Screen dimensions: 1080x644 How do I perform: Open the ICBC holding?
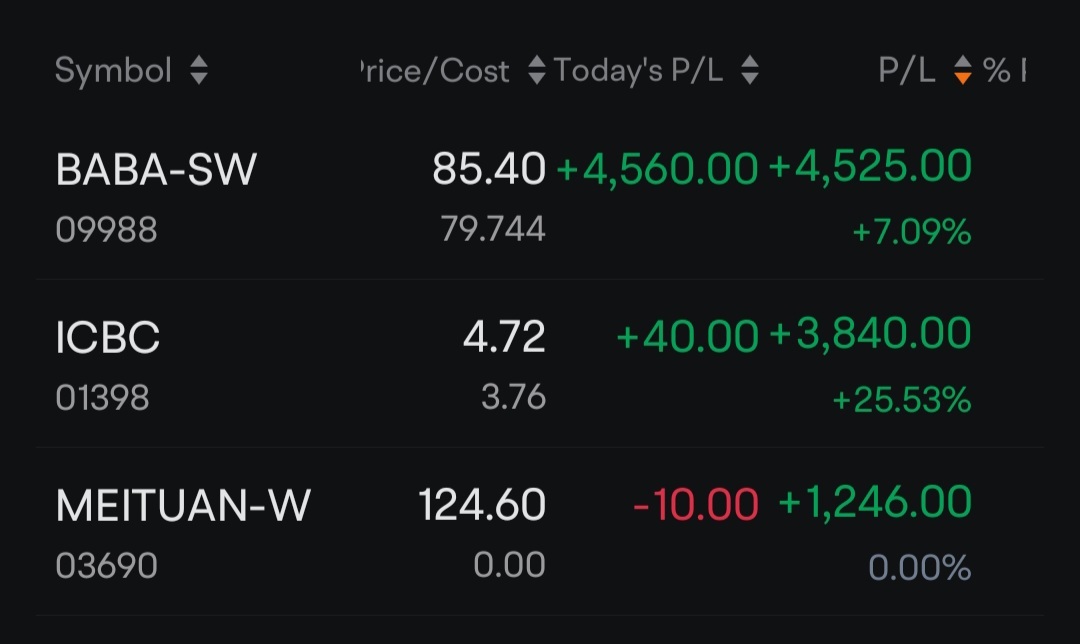pyautogui.click(x=540, y=364)
